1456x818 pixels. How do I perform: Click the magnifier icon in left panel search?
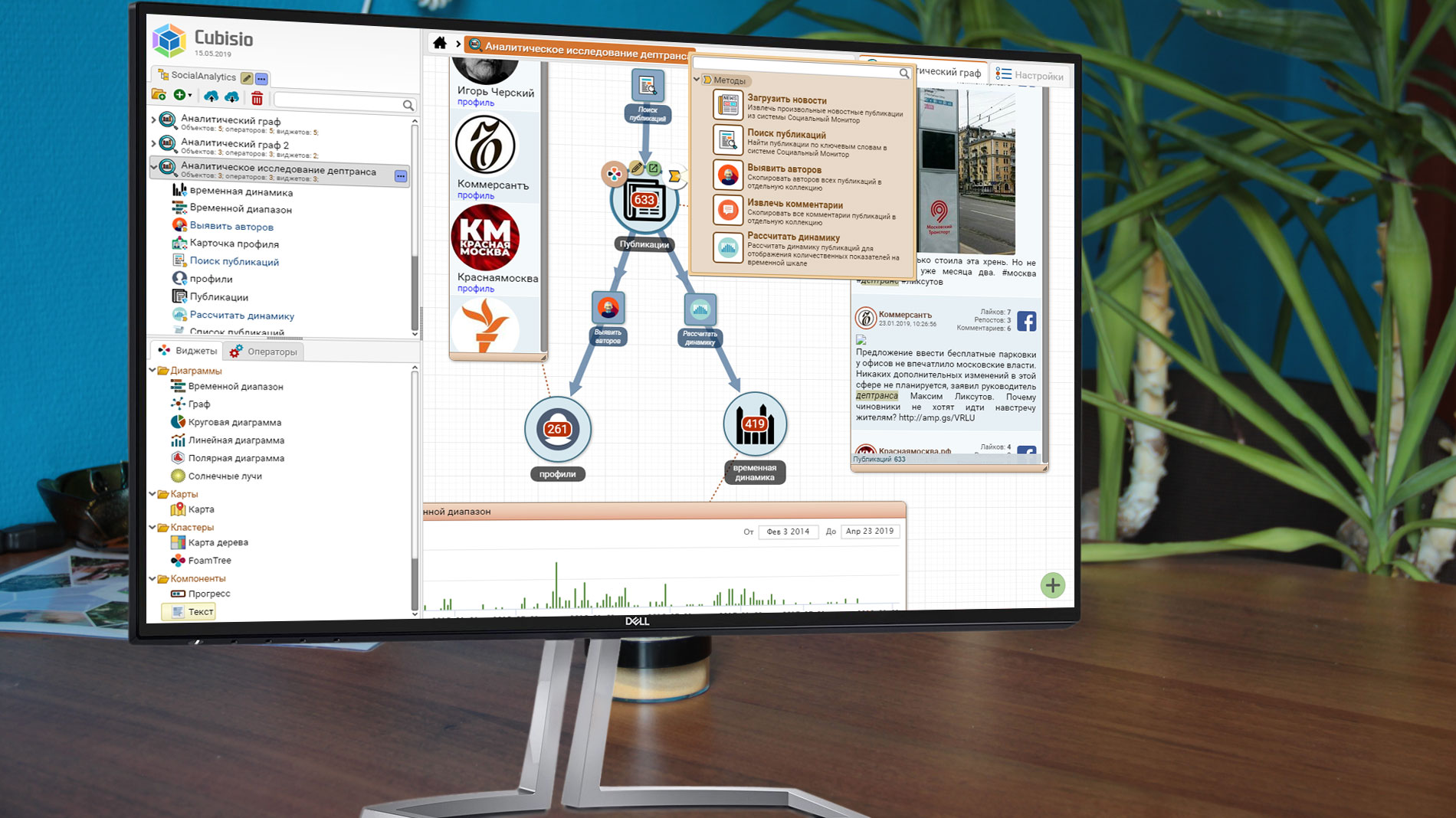click(408, 105)
